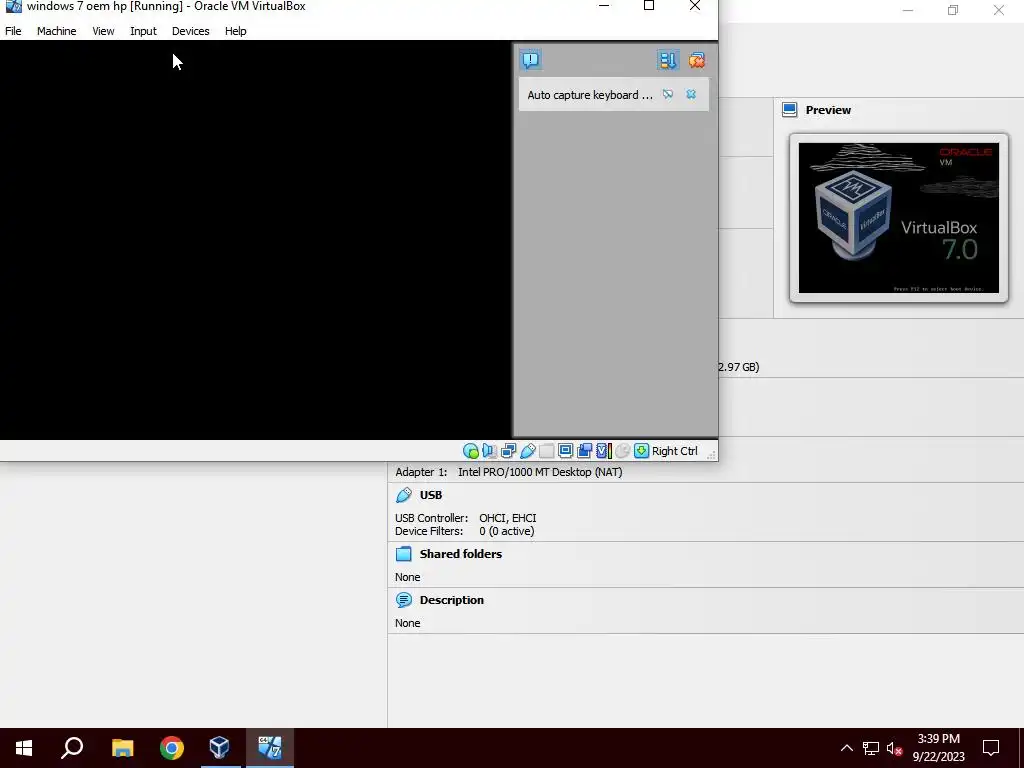1024x768 pixels.
Task: Click the Description section speech icon
Action: (404, 600)
